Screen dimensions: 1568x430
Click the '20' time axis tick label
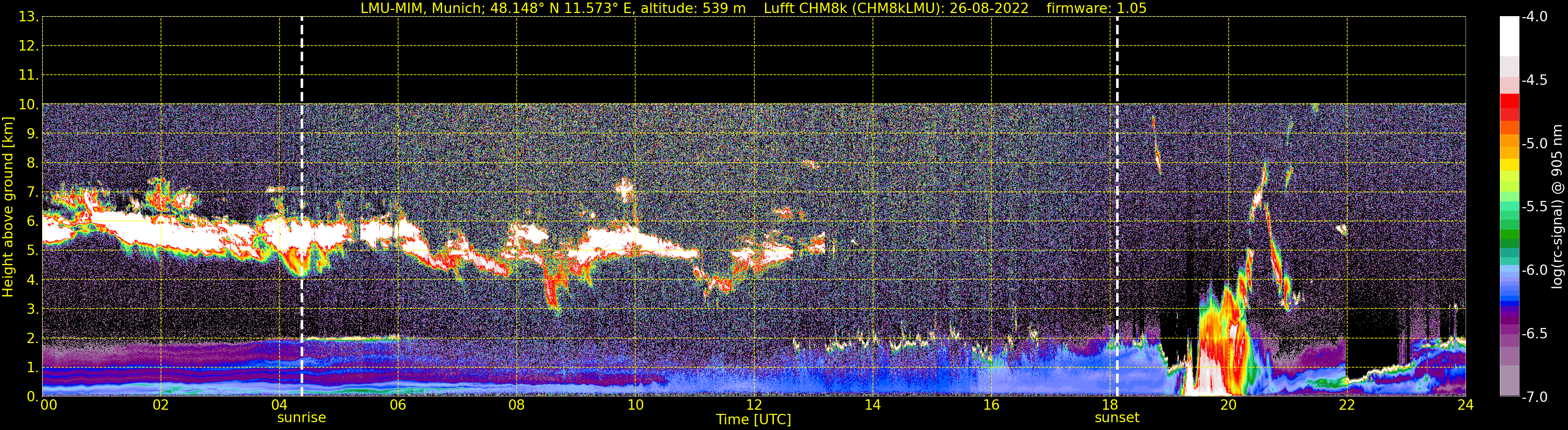1229,405
